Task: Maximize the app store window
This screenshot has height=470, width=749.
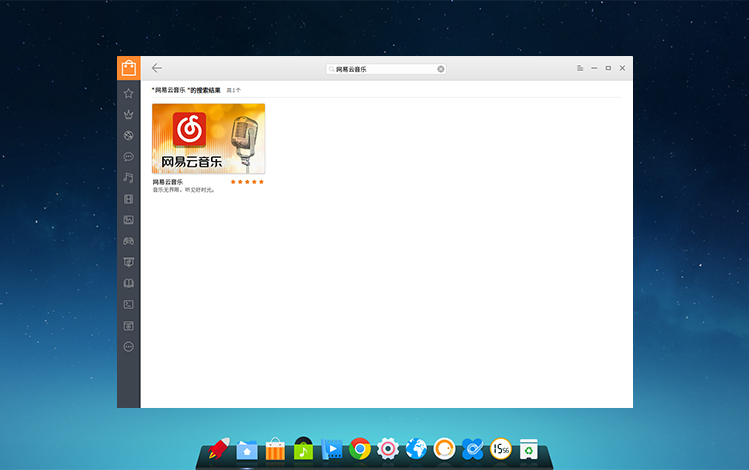Action: (x=608, y=68)
